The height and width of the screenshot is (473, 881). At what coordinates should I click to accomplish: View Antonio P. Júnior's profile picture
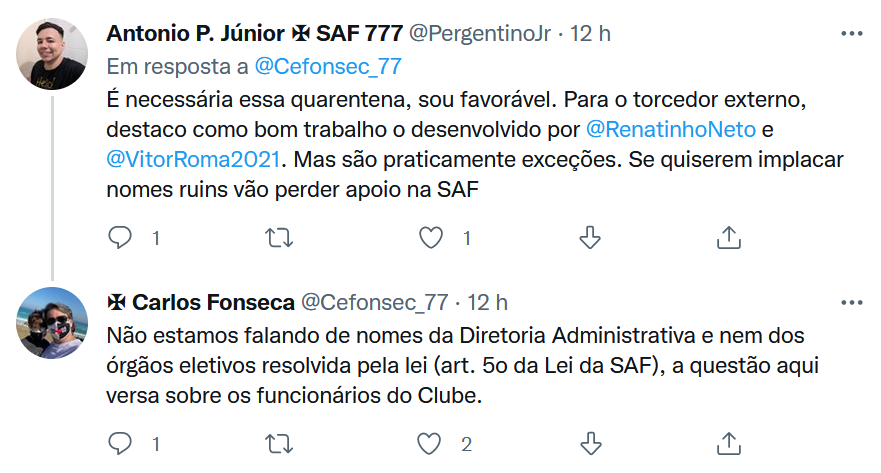53,55
